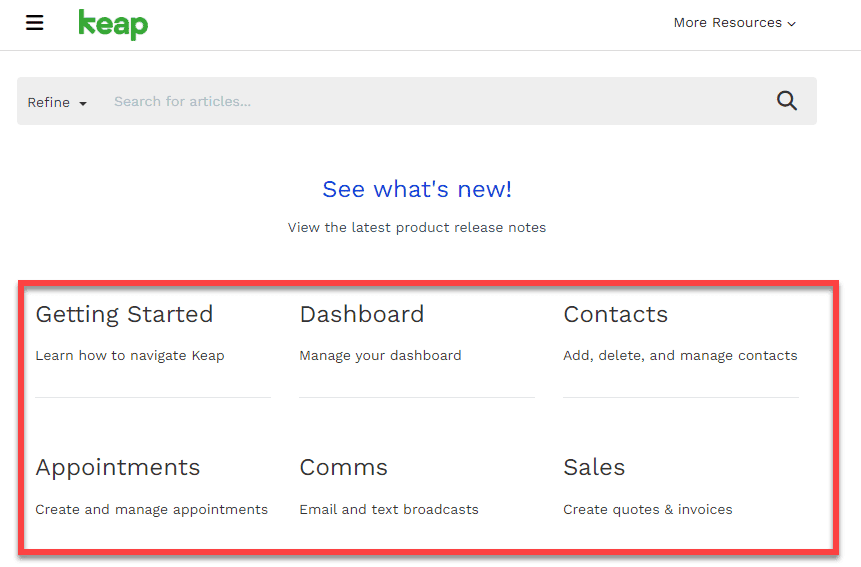Click 'Create and manage appointments' text
861x567 pixels.
tap(152, 510)
